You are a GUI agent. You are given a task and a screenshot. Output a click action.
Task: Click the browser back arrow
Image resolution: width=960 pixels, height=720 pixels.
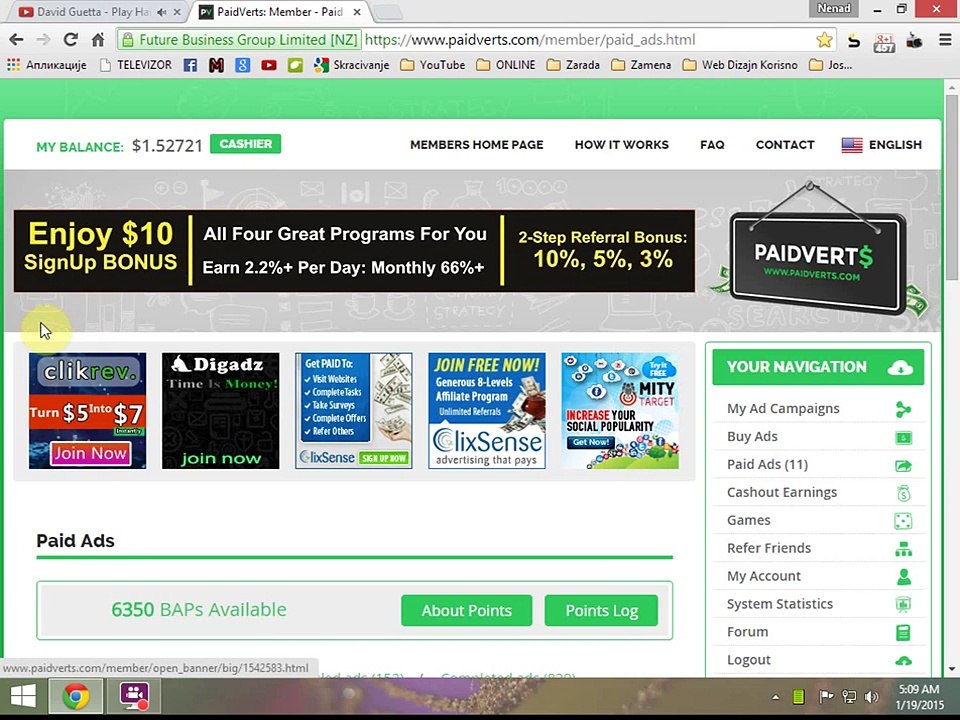[17, 40]
